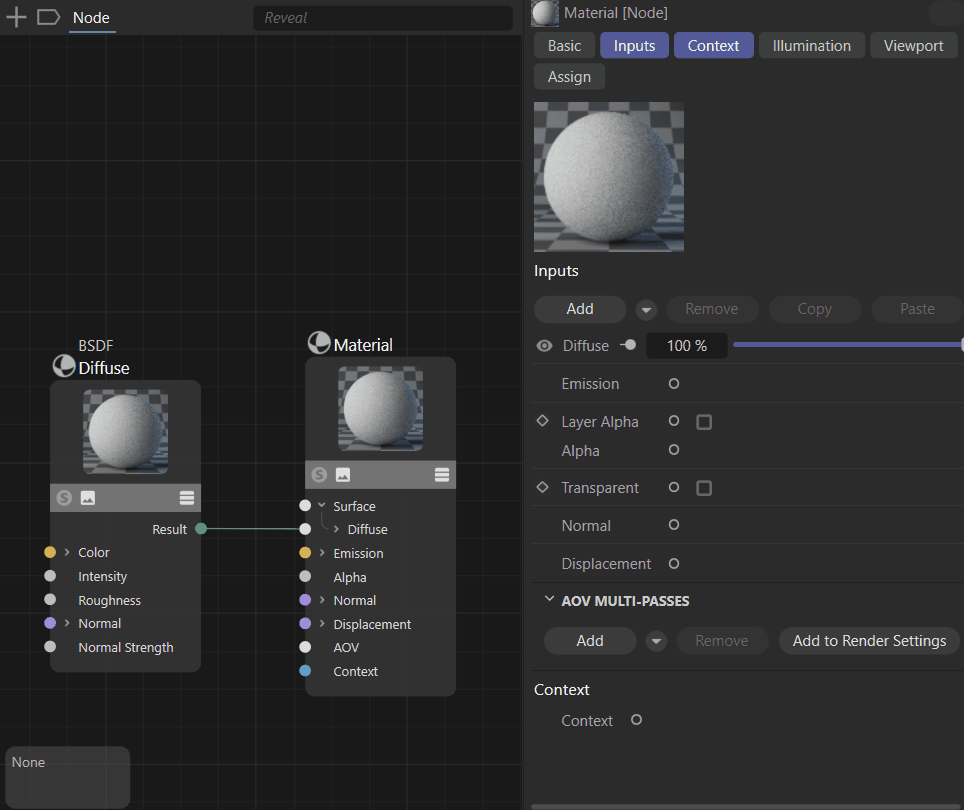The width and height of the screenshot is (964, 810).
Task: Open the hamburger menu on Diffuse node
Action: click(x=187, y=498)
